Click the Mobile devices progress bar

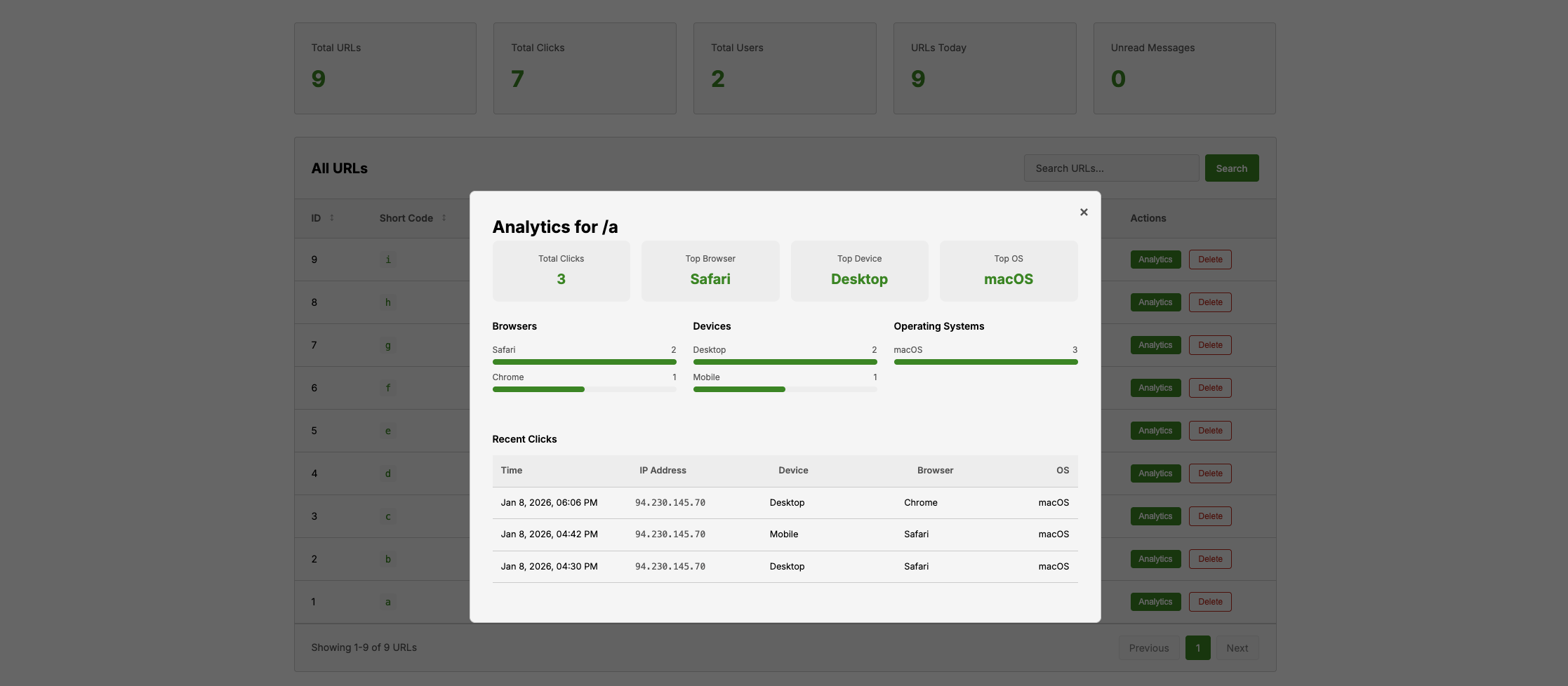[x=785, y=389]
